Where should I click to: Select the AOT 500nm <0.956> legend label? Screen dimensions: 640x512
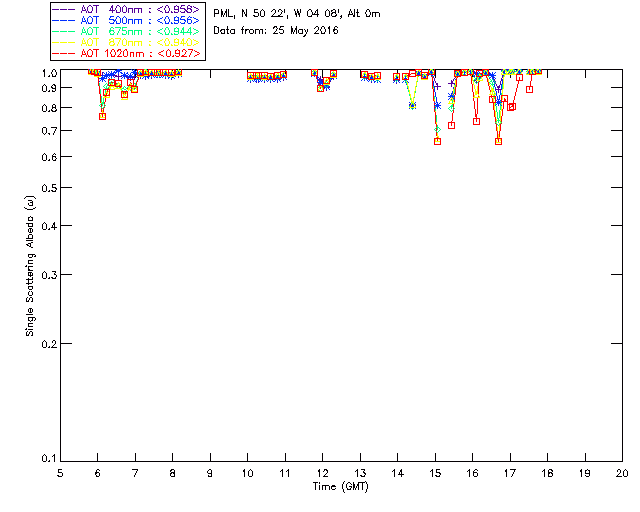pos(140,20)
